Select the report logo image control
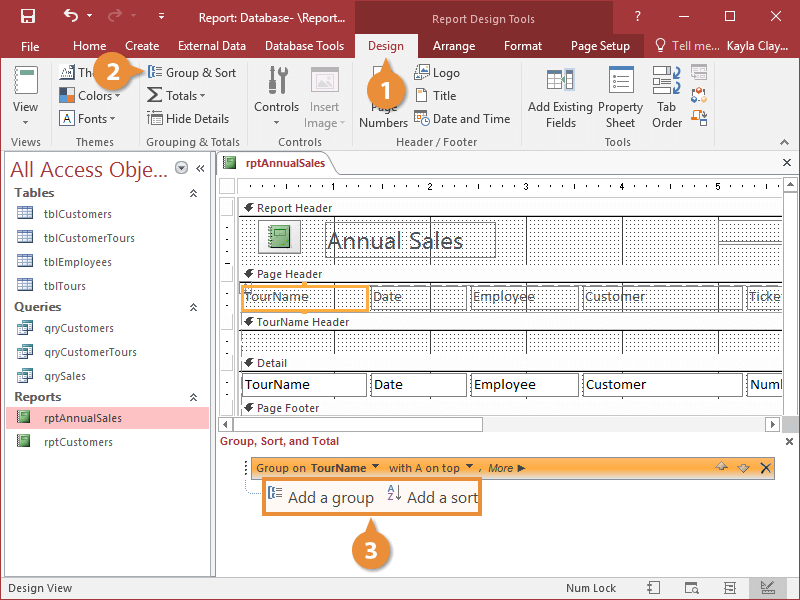This screenshot has width=800, height=600. tap(279, 237)
